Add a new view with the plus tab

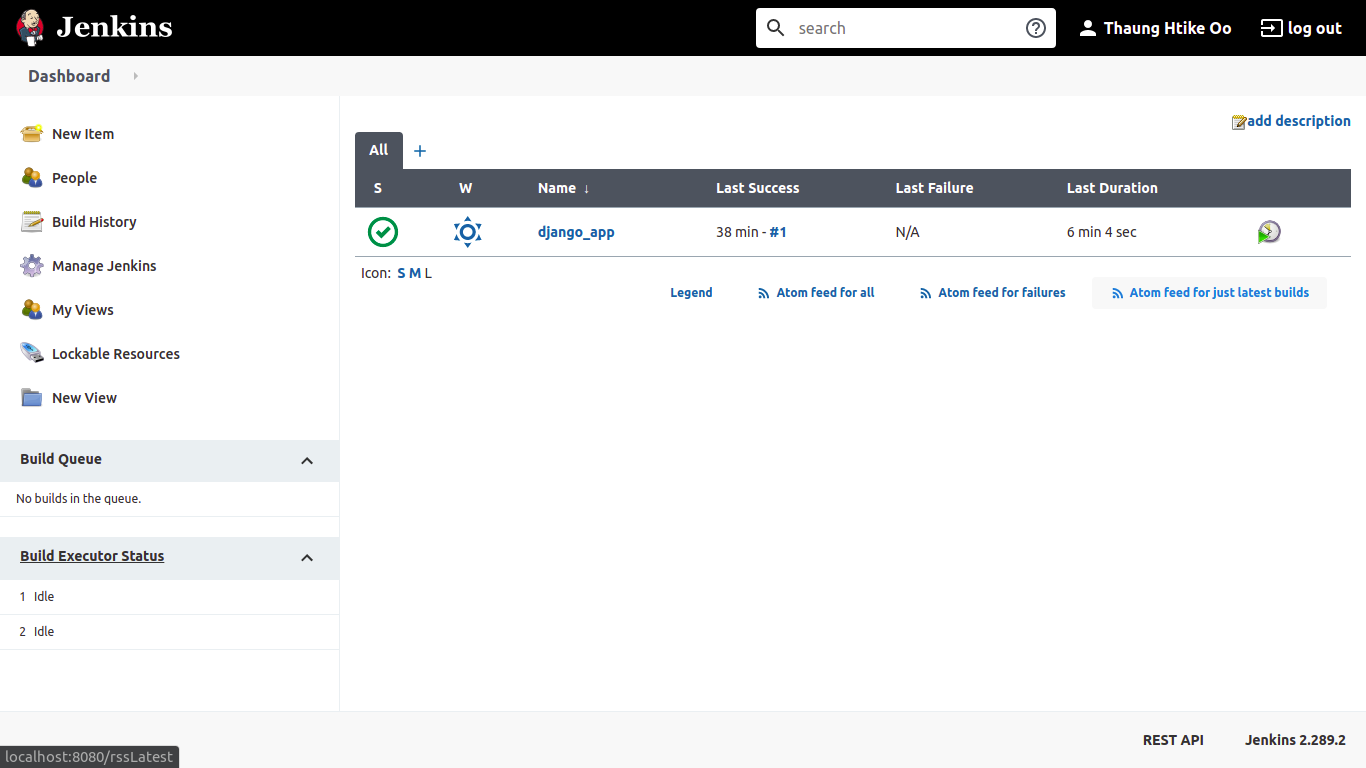(x=420, y=151)
